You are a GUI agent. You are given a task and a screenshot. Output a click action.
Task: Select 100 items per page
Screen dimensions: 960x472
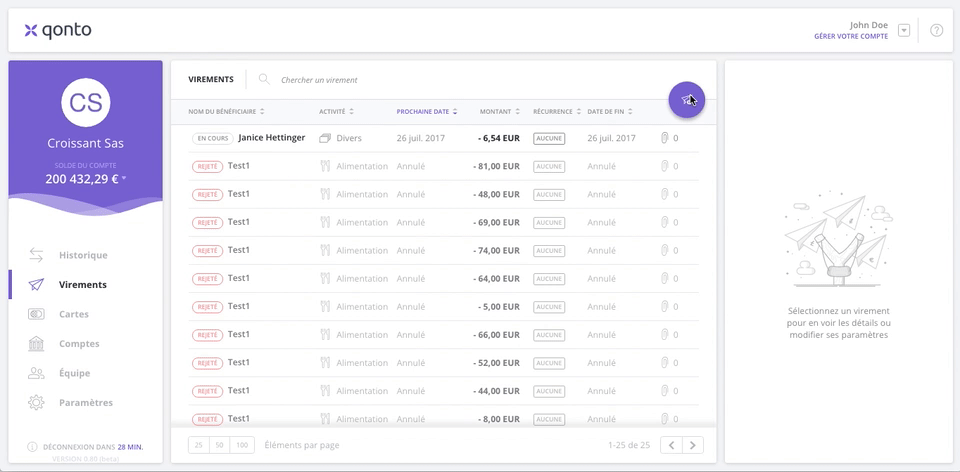(242, 445)
